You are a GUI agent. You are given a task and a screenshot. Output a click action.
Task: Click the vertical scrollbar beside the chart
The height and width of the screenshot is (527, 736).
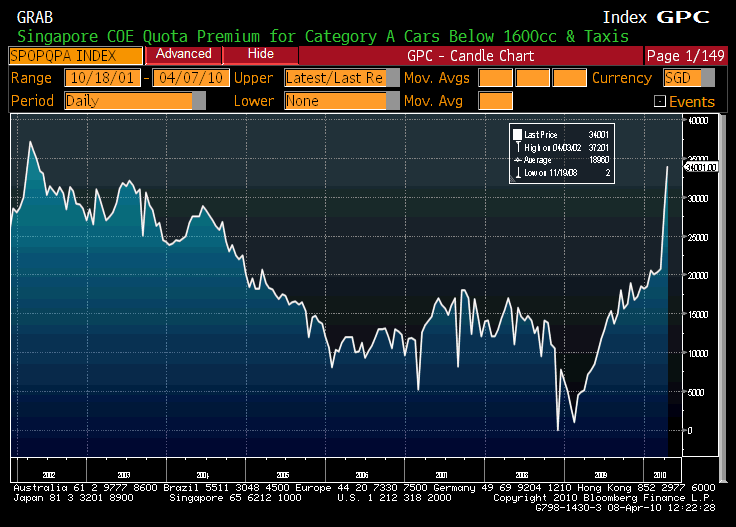[x=723, y=297]
